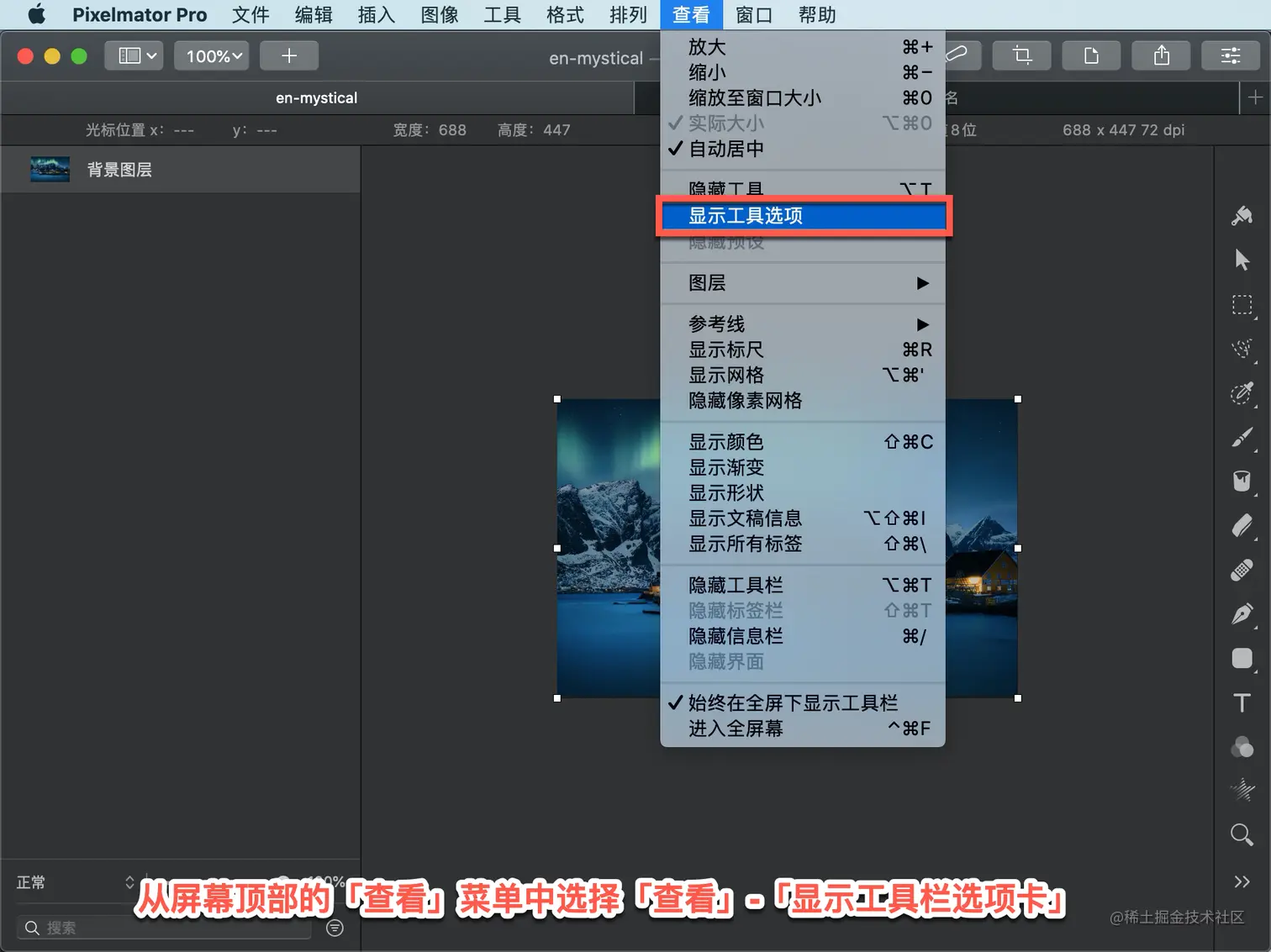Choose 缩小 zoom out menu item
Image resolution: width=1271 pixels, height=952 pixels.
(802, 72)
